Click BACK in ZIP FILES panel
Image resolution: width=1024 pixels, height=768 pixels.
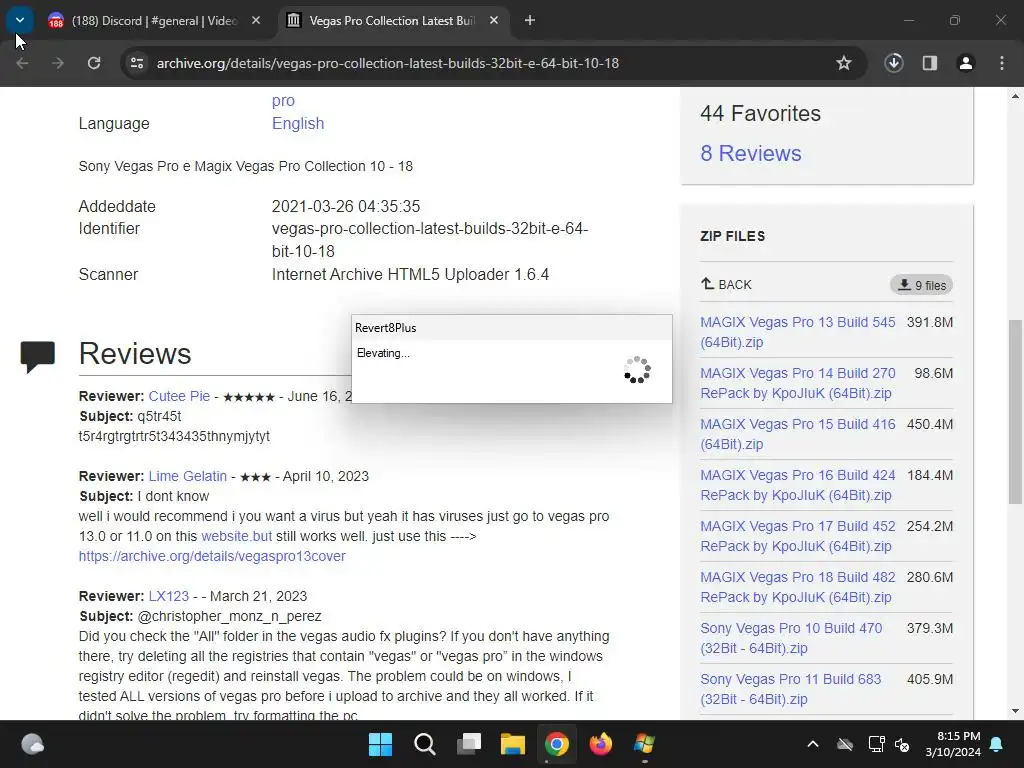coord(726,285)
